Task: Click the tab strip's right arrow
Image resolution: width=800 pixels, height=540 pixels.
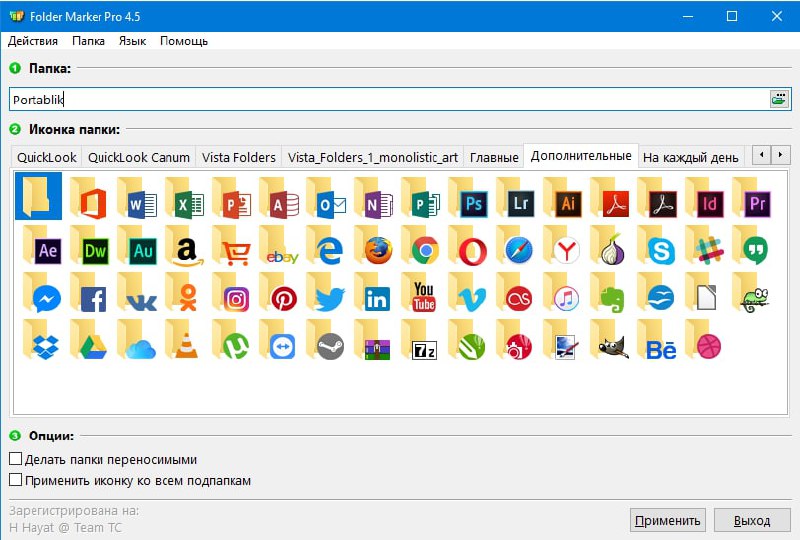Action: [780, 154]
